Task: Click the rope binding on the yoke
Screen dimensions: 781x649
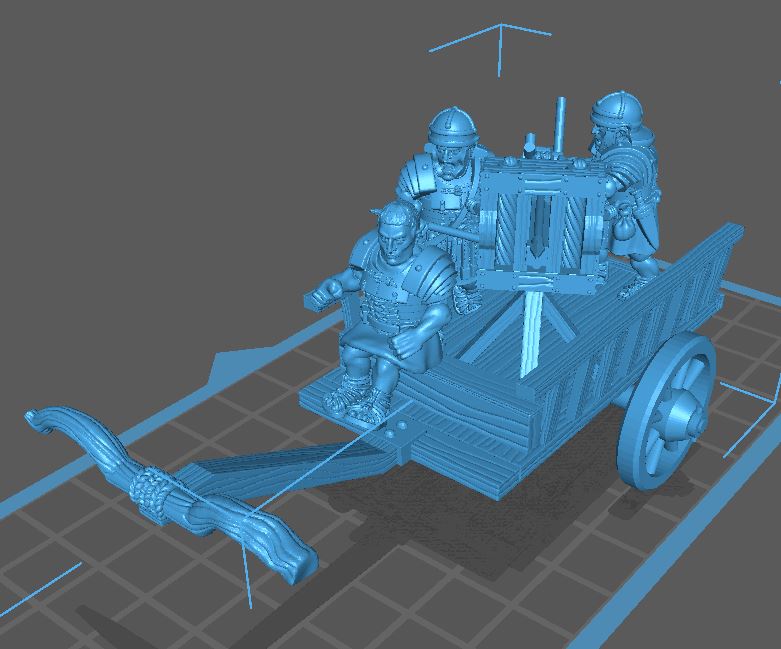Action: [x=150, y=492]
